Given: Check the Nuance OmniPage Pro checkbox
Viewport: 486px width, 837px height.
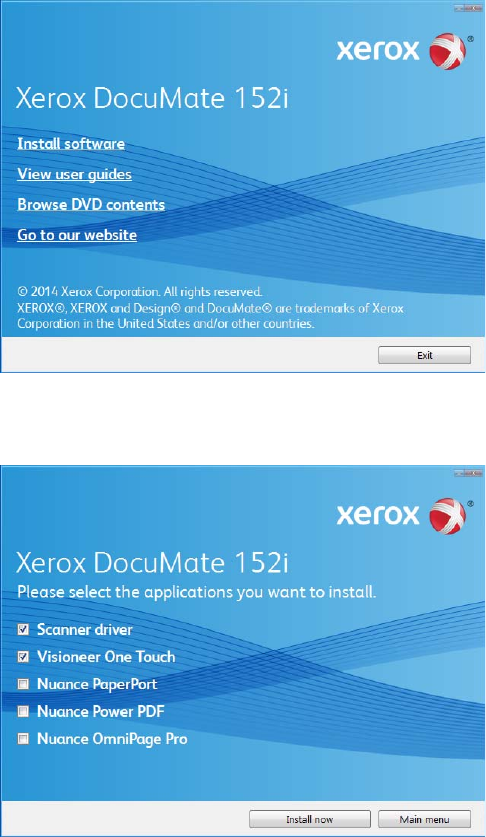Looking at the screenshot, I should (x=23, y=739).
